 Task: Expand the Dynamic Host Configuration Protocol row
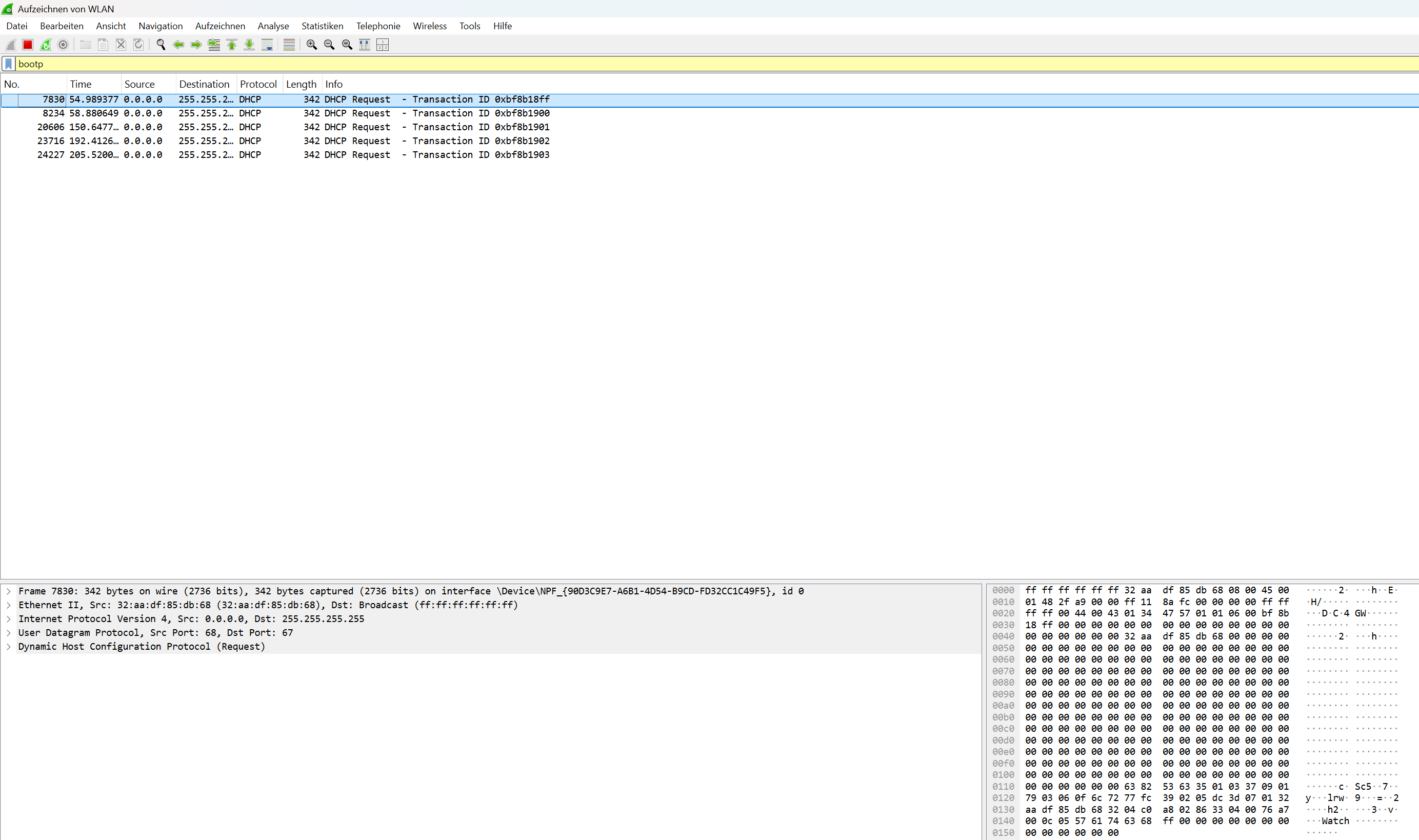9,647
